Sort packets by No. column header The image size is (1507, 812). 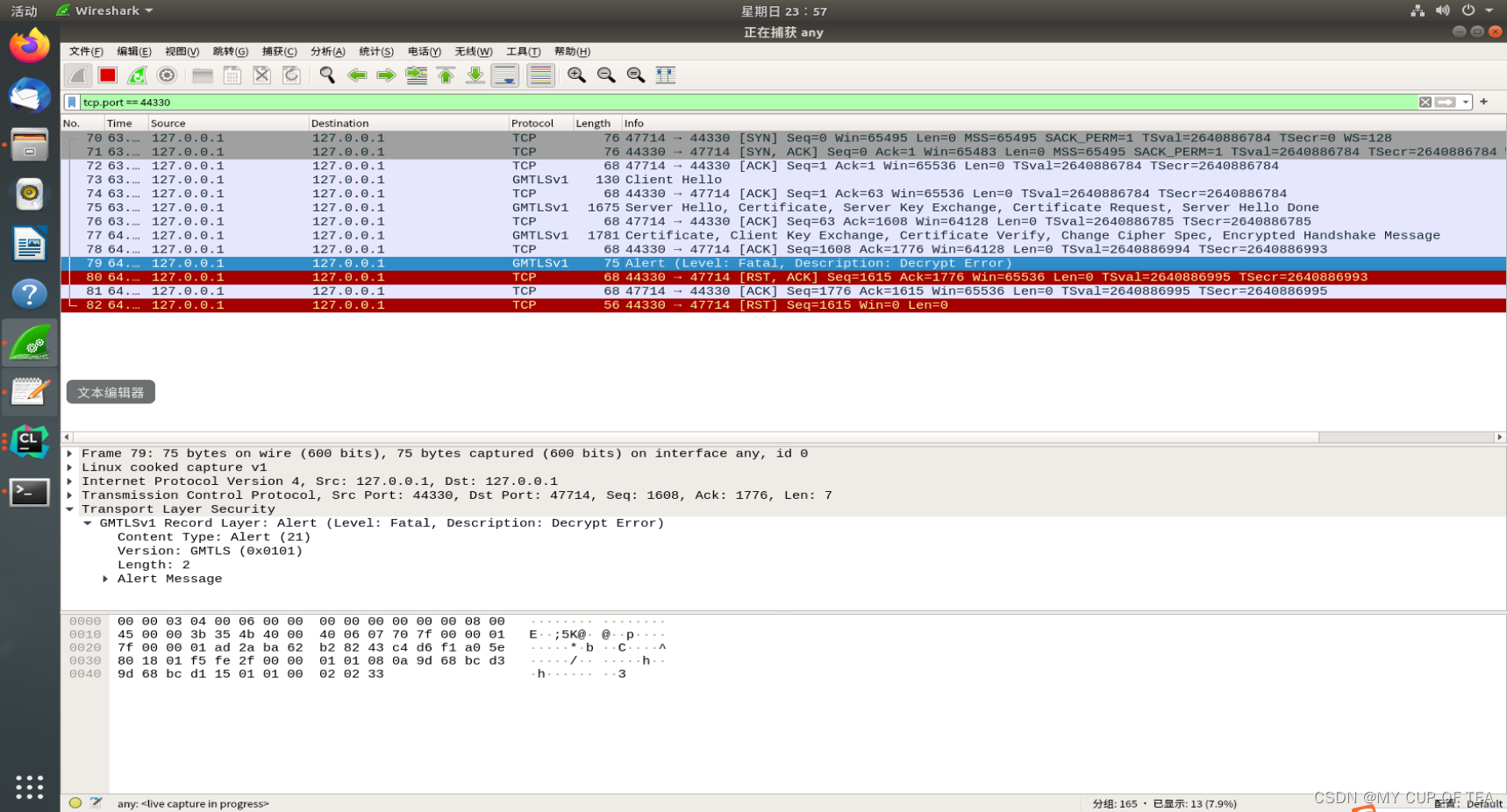pos(82,124)
